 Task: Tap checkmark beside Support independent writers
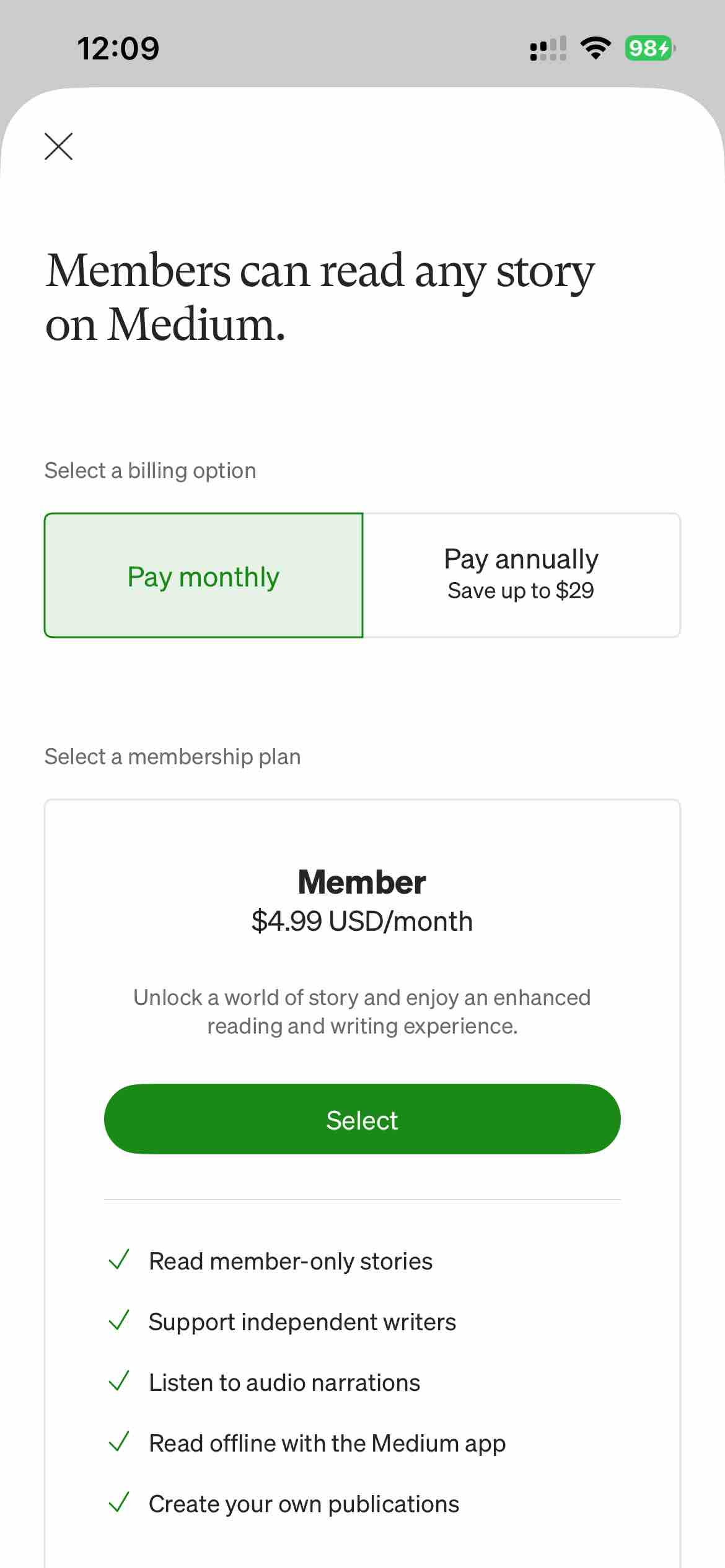[x=118, y=1320]
